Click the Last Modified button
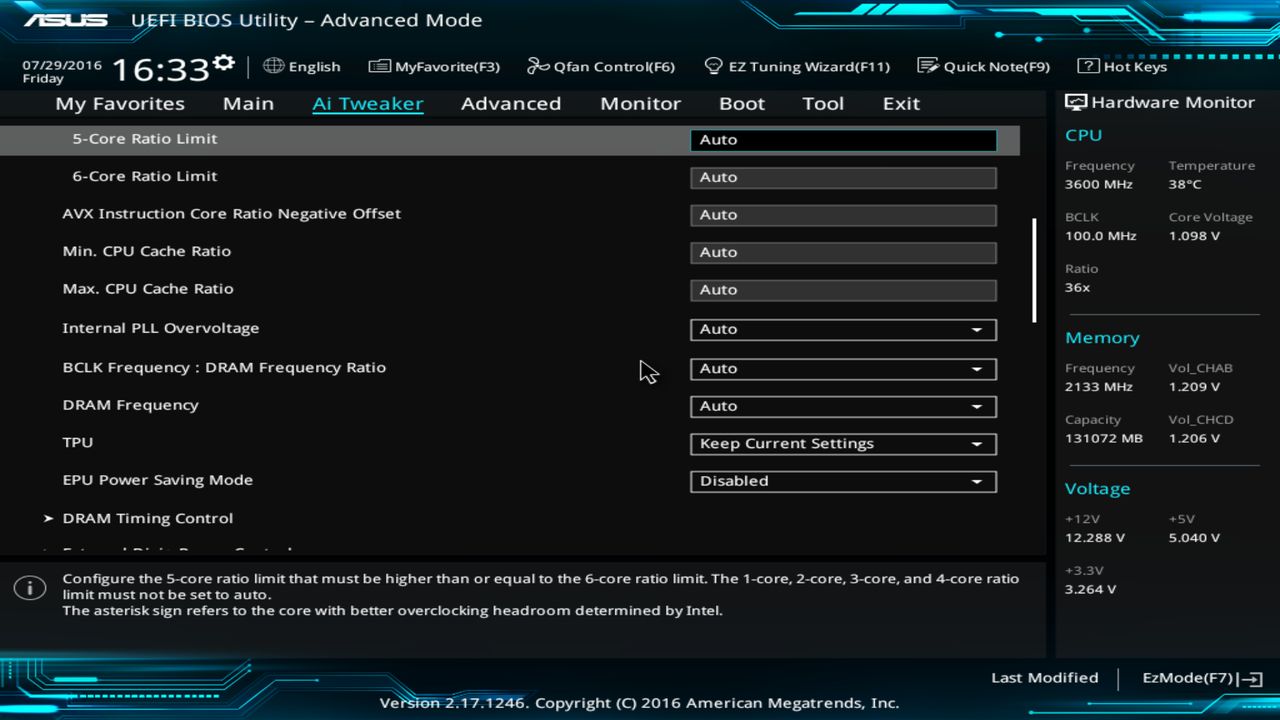 [1044, 677]
